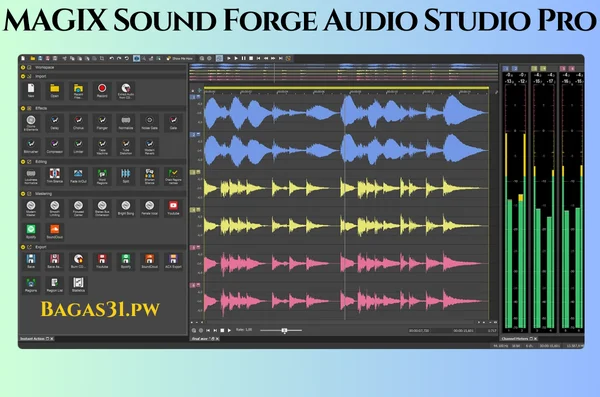
Task: Collapse the Export section
Action: coord(23,247)
